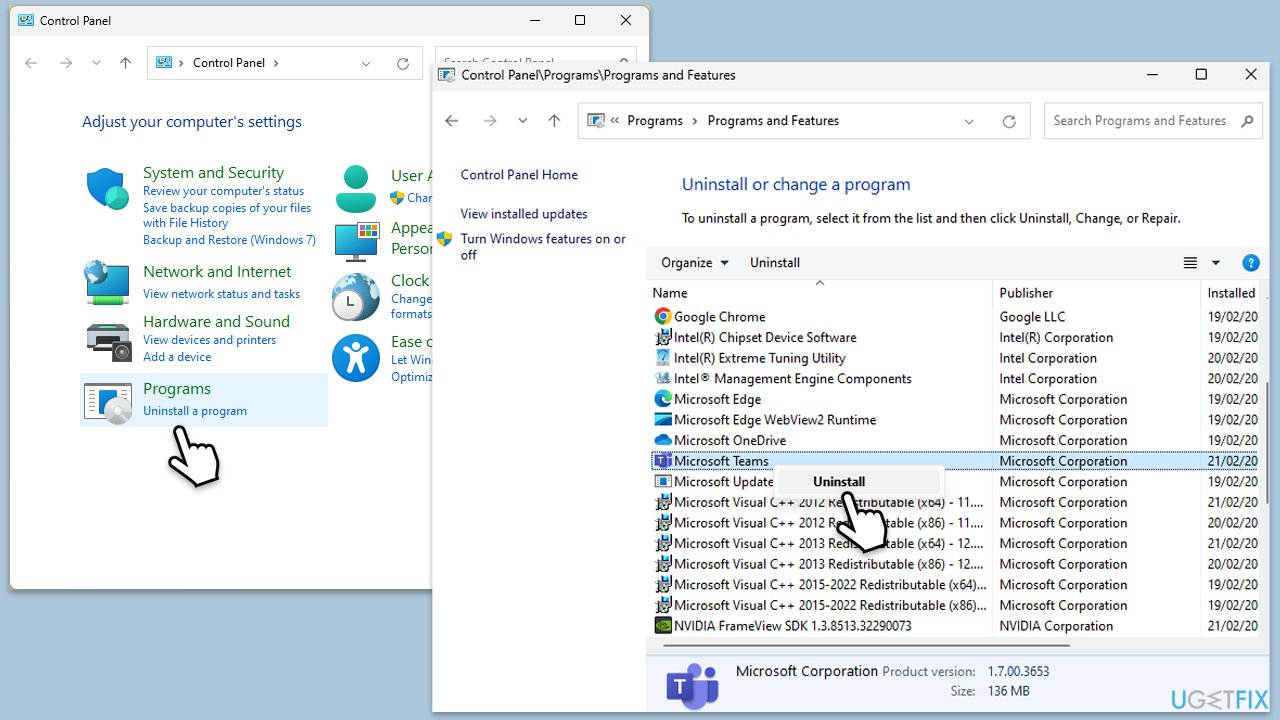Go back in Programs and Features window
The width and height of the screenshot is (1280, 720).
coord(452,121)
